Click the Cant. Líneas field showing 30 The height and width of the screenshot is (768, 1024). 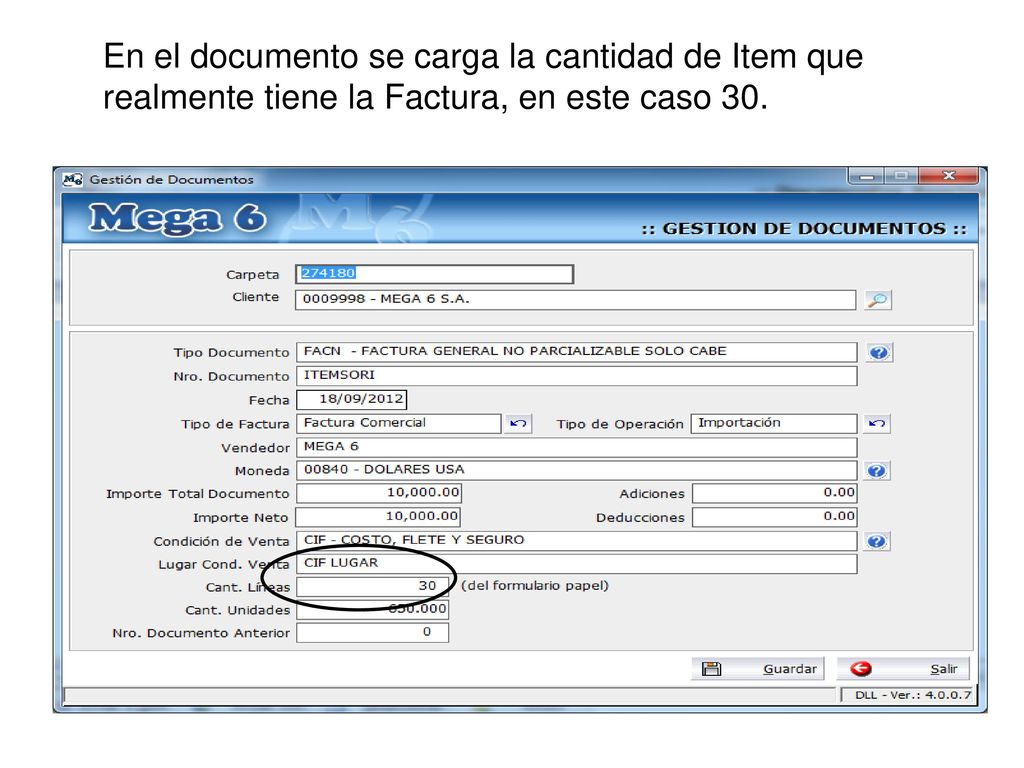click(373, 586)
